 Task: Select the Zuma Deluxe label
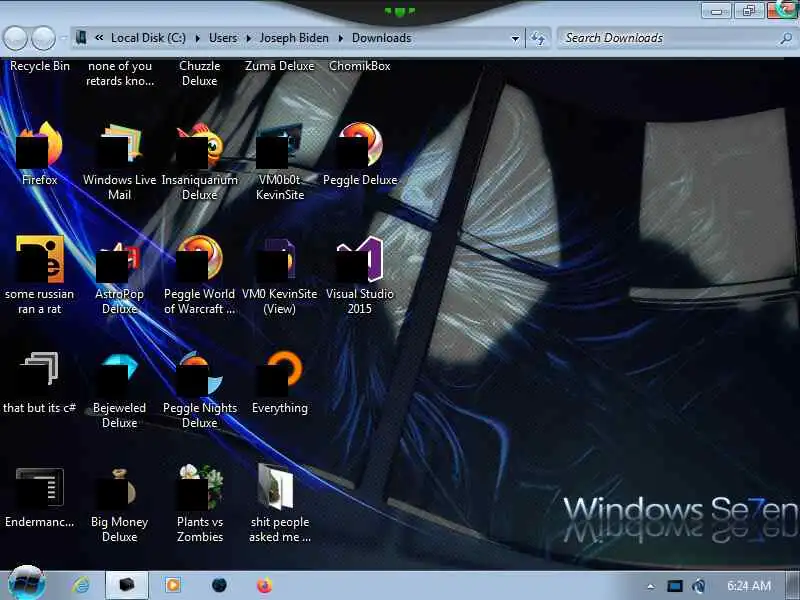[280, 66]
